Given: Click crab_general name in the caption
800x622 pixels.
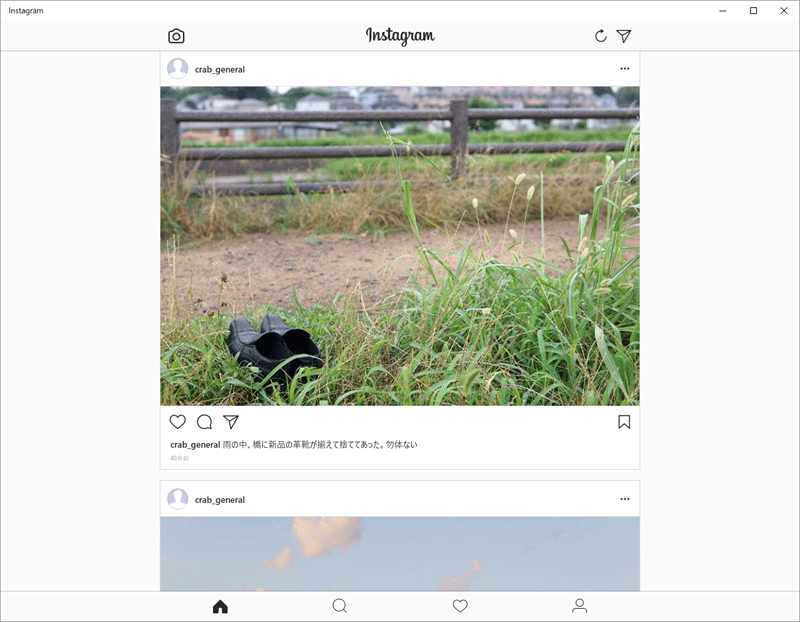Looking at the screenshot, I should [x=195, y=445].
